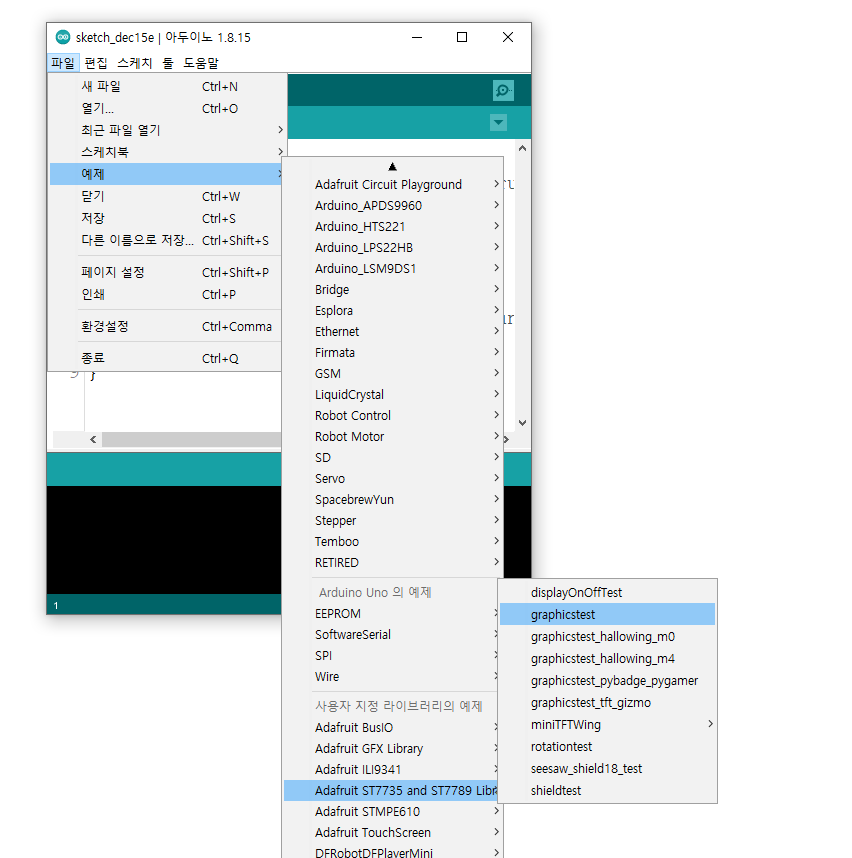The image size is (852, 858).
Task: Expand Adafruit Circuit Playground examples
Action: (393, 184)
